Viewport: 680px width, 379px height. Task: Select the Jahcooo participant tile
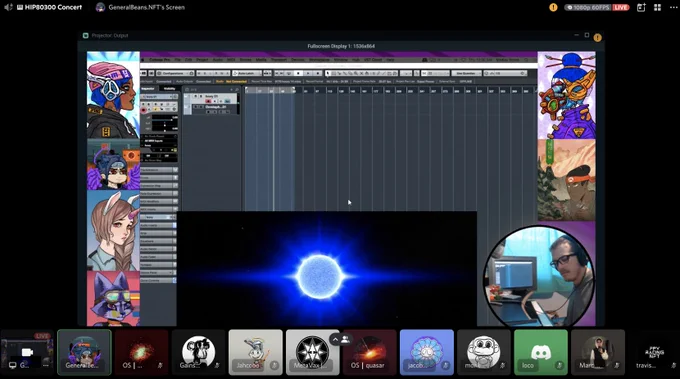(x=255, y=352)
